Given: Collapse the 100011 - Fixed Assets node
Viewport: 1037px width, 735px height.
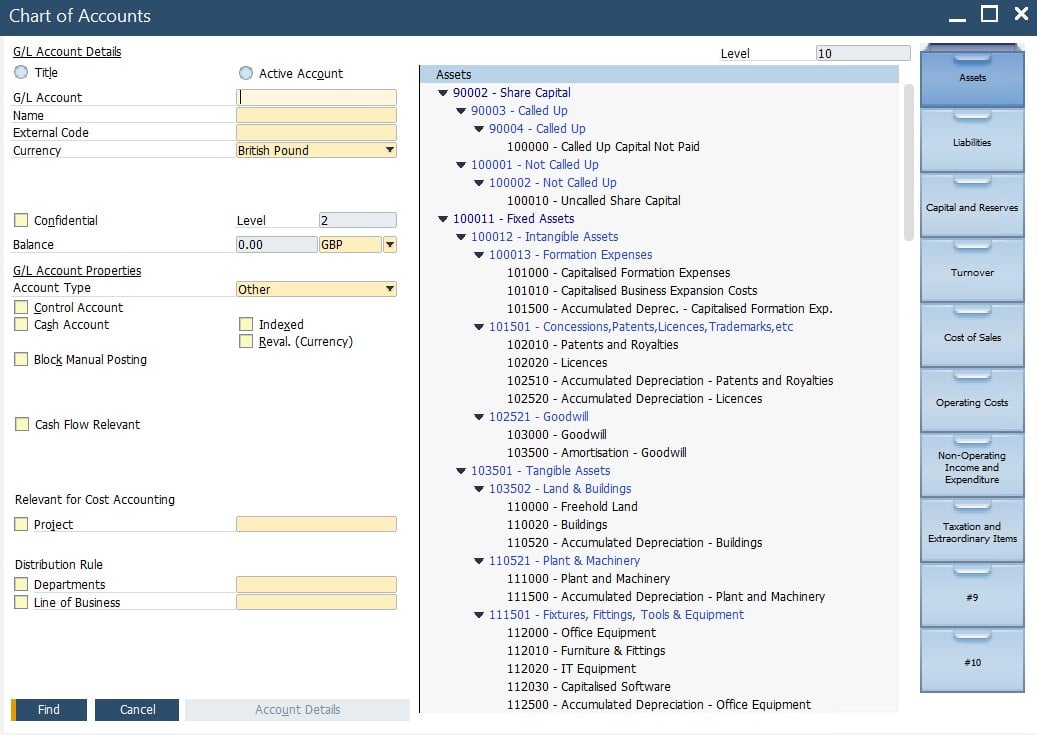Looking at the screenshot, I should click(442, 219).
